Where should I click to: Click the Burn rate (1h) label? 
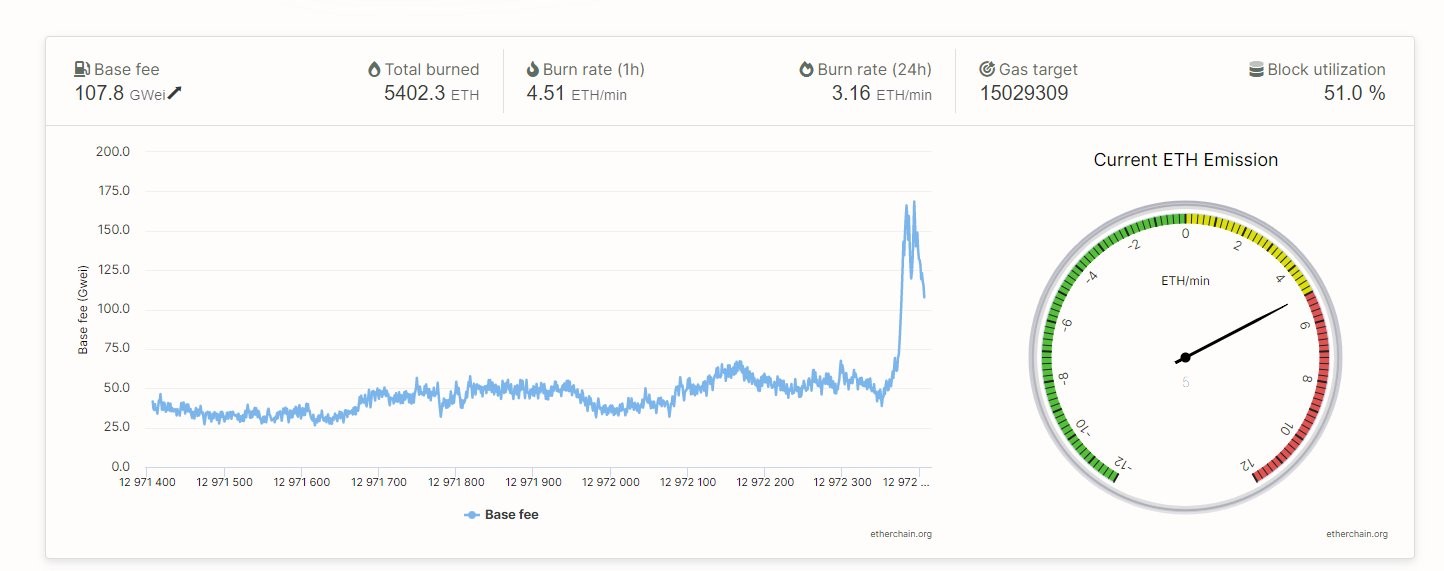click(x=594, y=69)
